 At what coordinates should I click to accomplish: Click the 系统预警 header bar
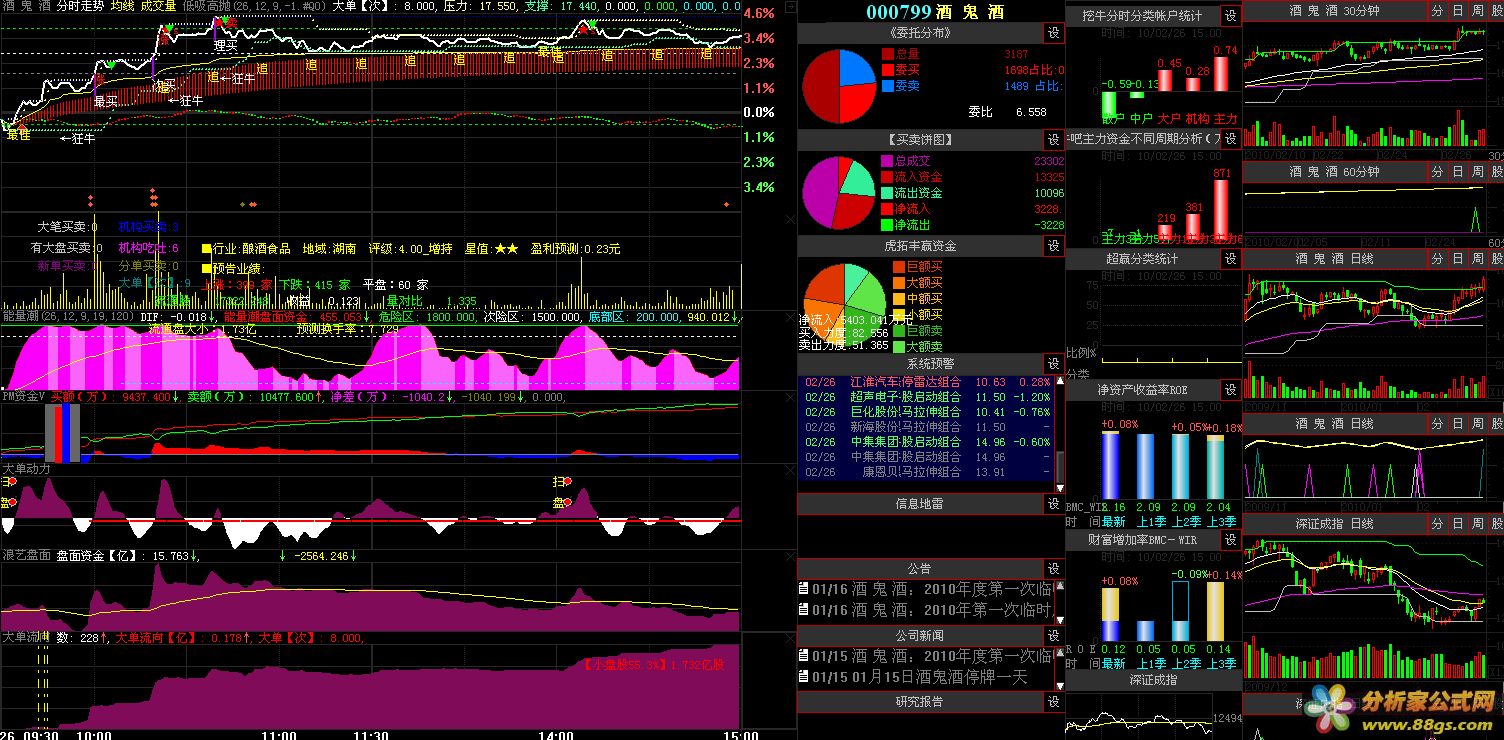pyautogui.click(x=920, y=363)
